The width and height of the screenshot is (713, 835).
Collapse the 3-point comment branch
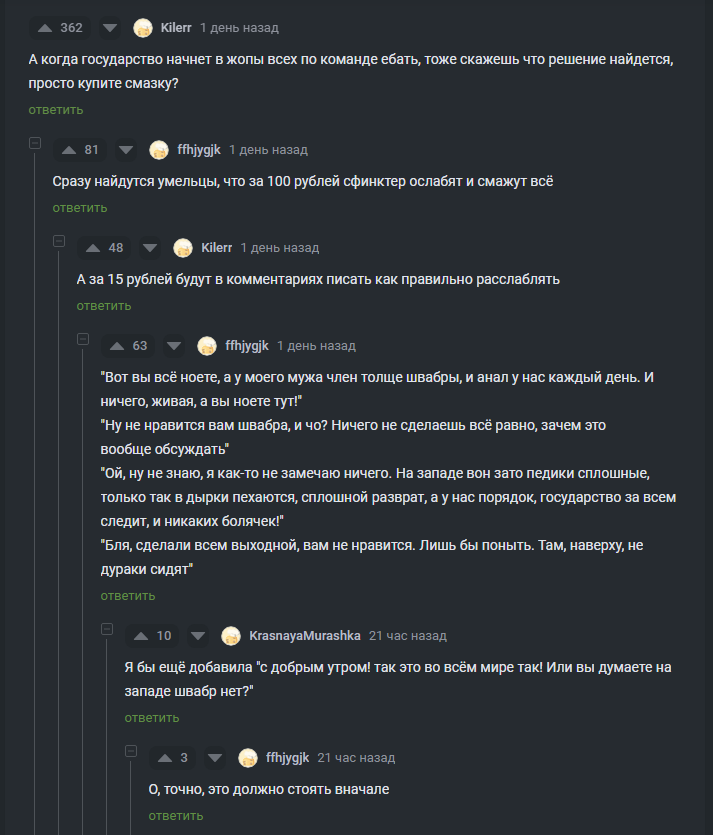[x=131, y=751]
